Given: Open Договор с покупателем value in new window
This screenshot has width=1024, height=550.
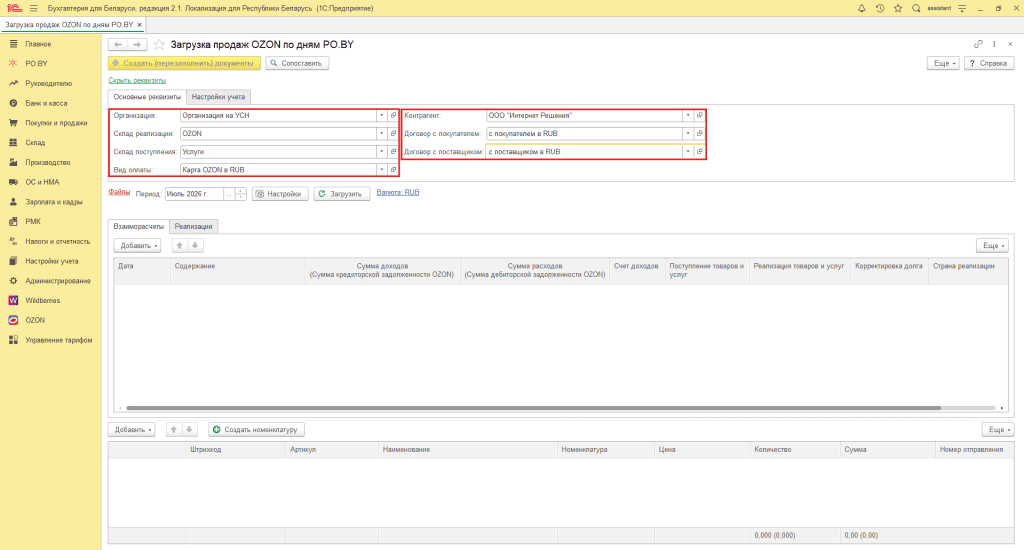Looking at the screenshot, I should tap(699, 133).
